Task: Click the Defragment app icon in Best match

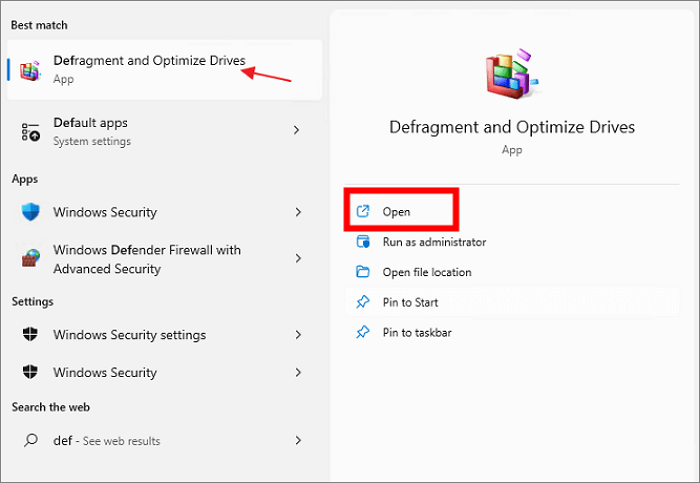Action: click(32, 69)
